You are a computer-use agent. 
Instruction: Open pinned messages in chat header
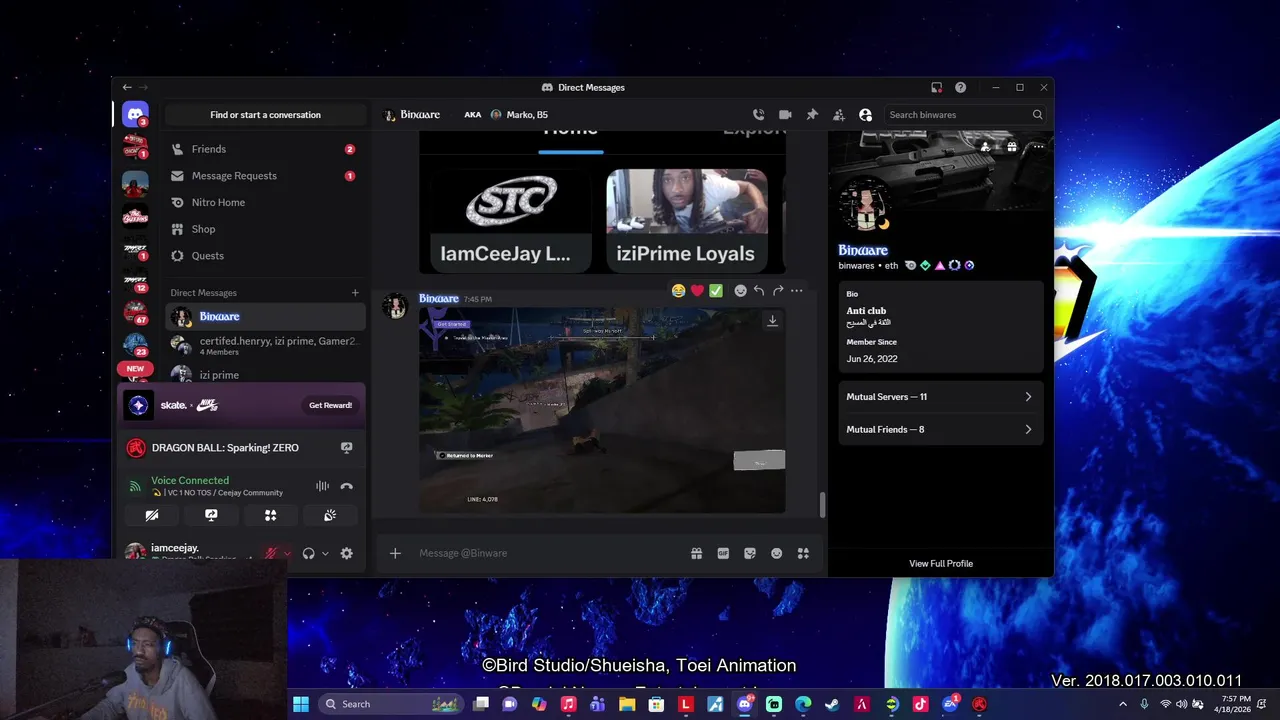coord(812,115)
